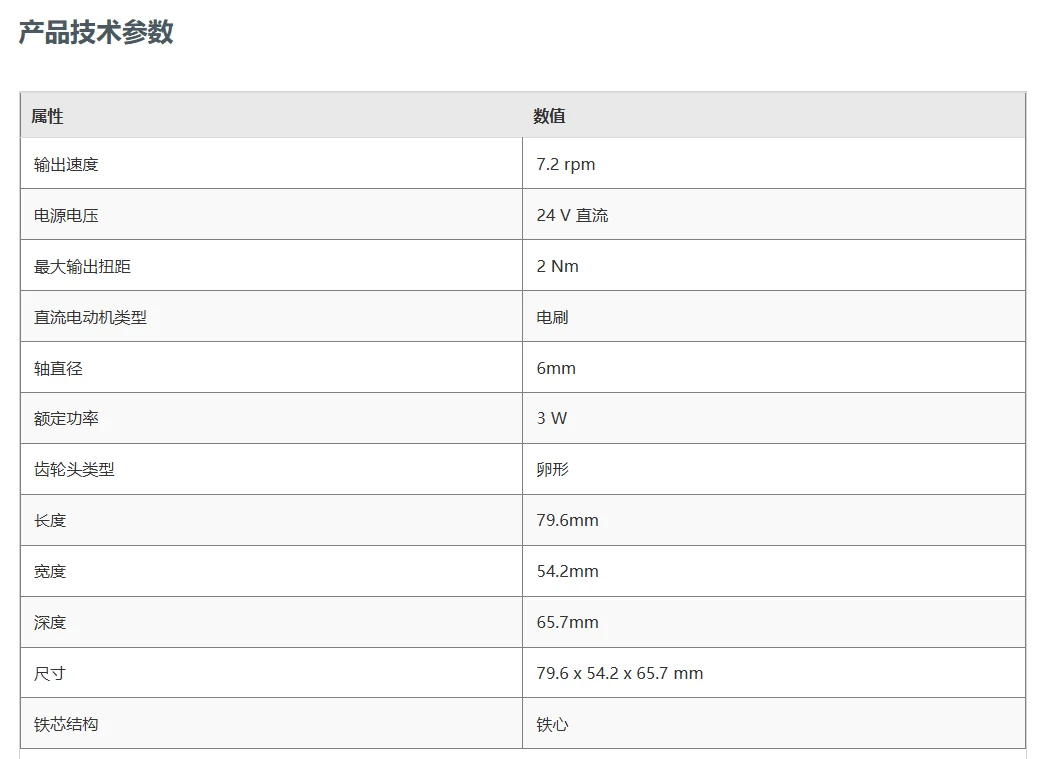Click the 6mm shaft diameter value
The image size is (1043, 759).
click(x=556, y=368)
